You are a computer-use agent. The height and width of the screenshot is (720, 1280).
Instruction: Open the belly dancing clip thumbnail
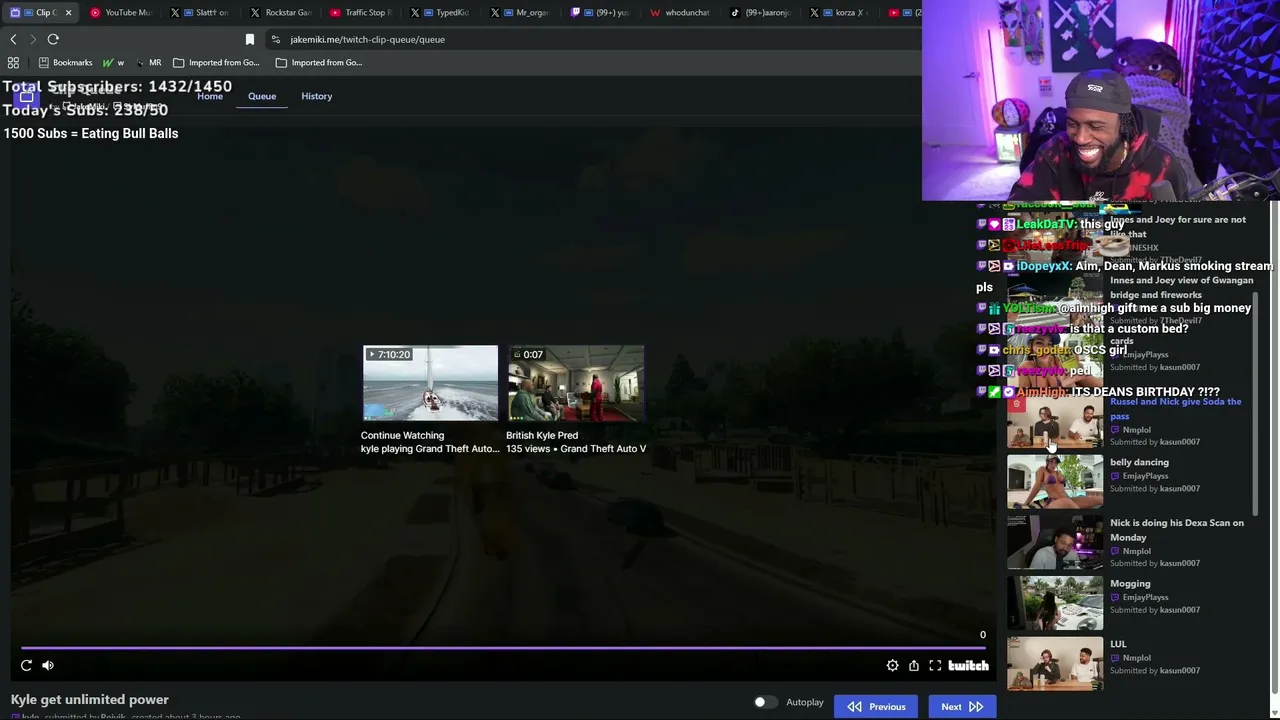click(x=1055, y=482)
